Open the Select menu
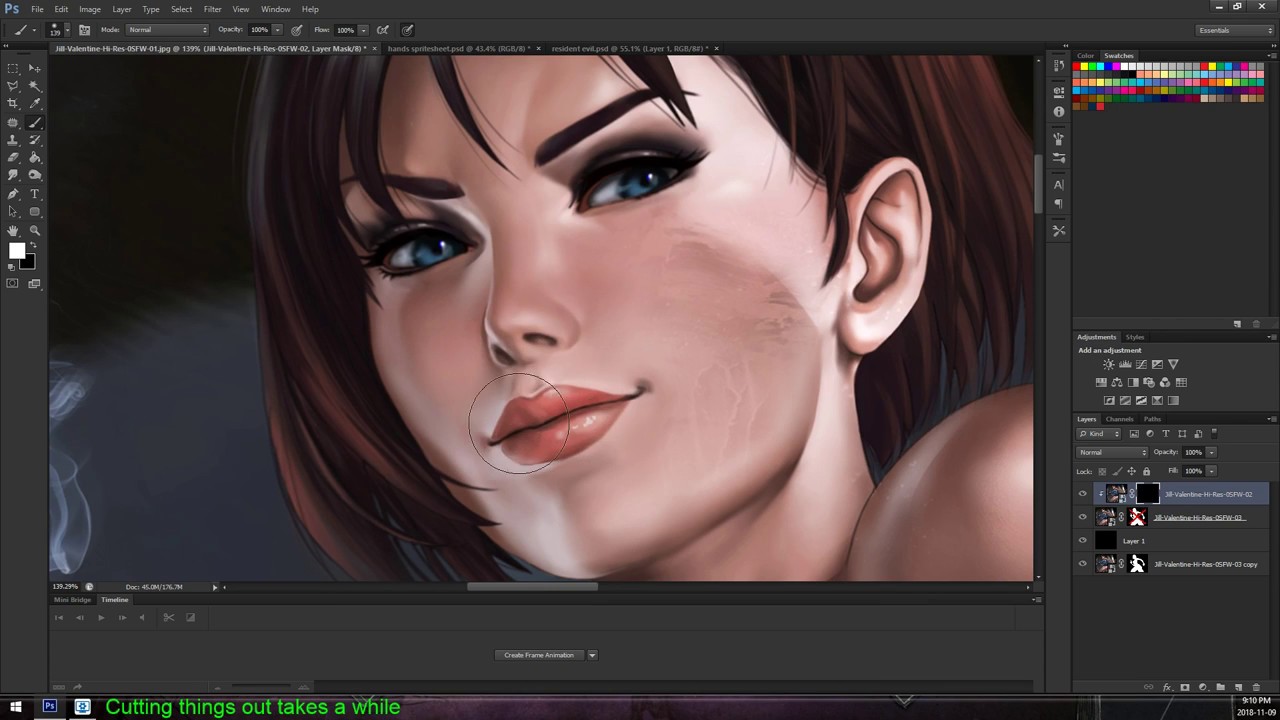Screen dimensions: 1280x720 [x=181, y=9]
